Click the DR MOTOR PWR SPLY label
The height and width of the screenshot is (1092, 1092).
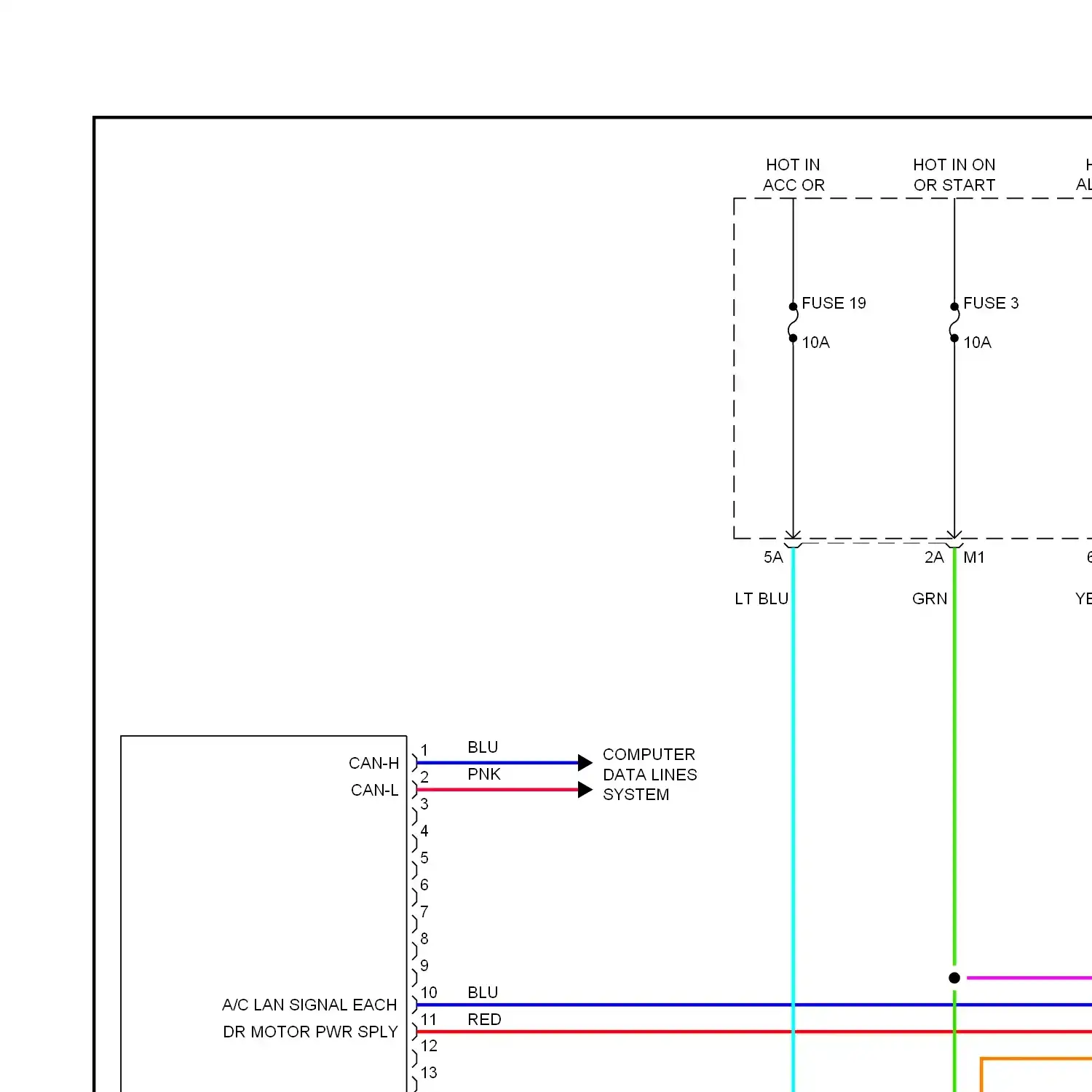(310, 1032)
